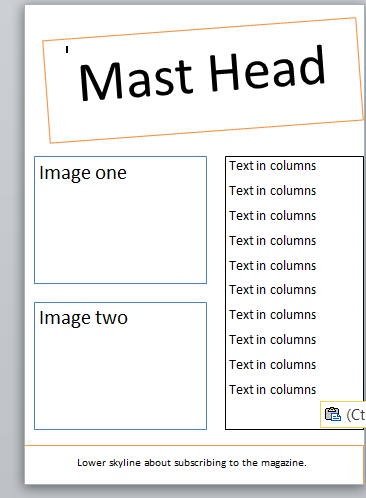366x498 pixels.
Task: Click the first "Text in columns" line
Action: coord(272,166)
